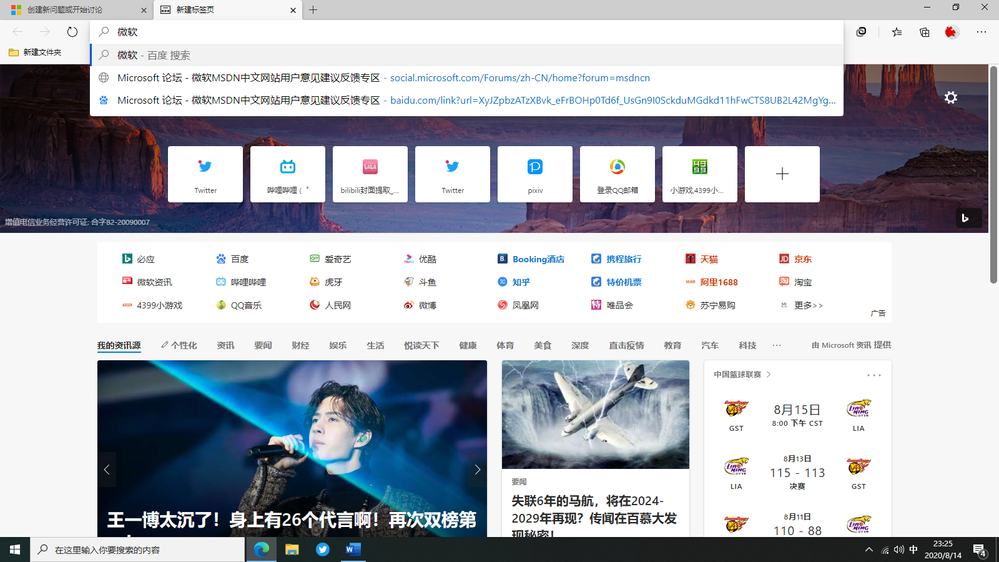
Task: Select the 资讯 news tab
Action: coord(226,345)
